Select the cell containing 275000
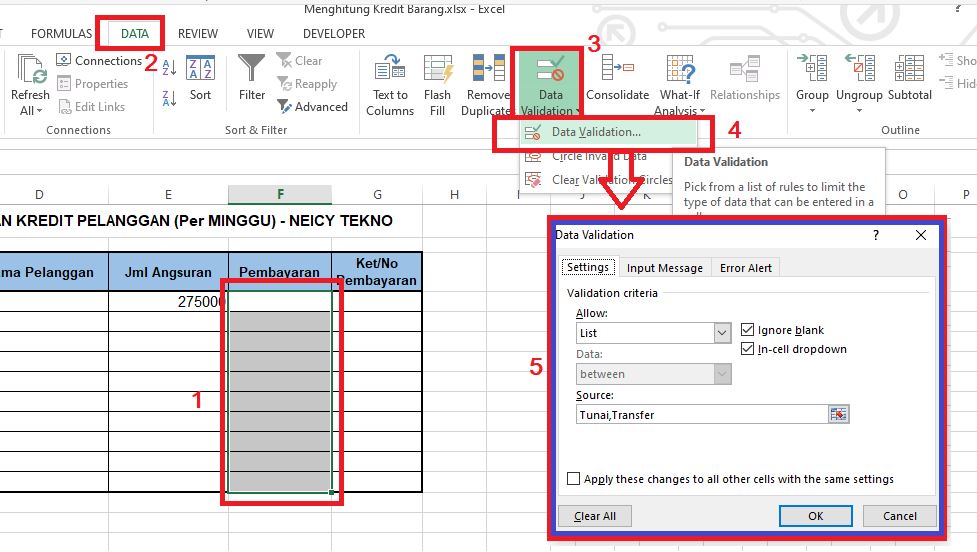The height and width of the screenshot is (552, 977). click(x=168, y=302)
